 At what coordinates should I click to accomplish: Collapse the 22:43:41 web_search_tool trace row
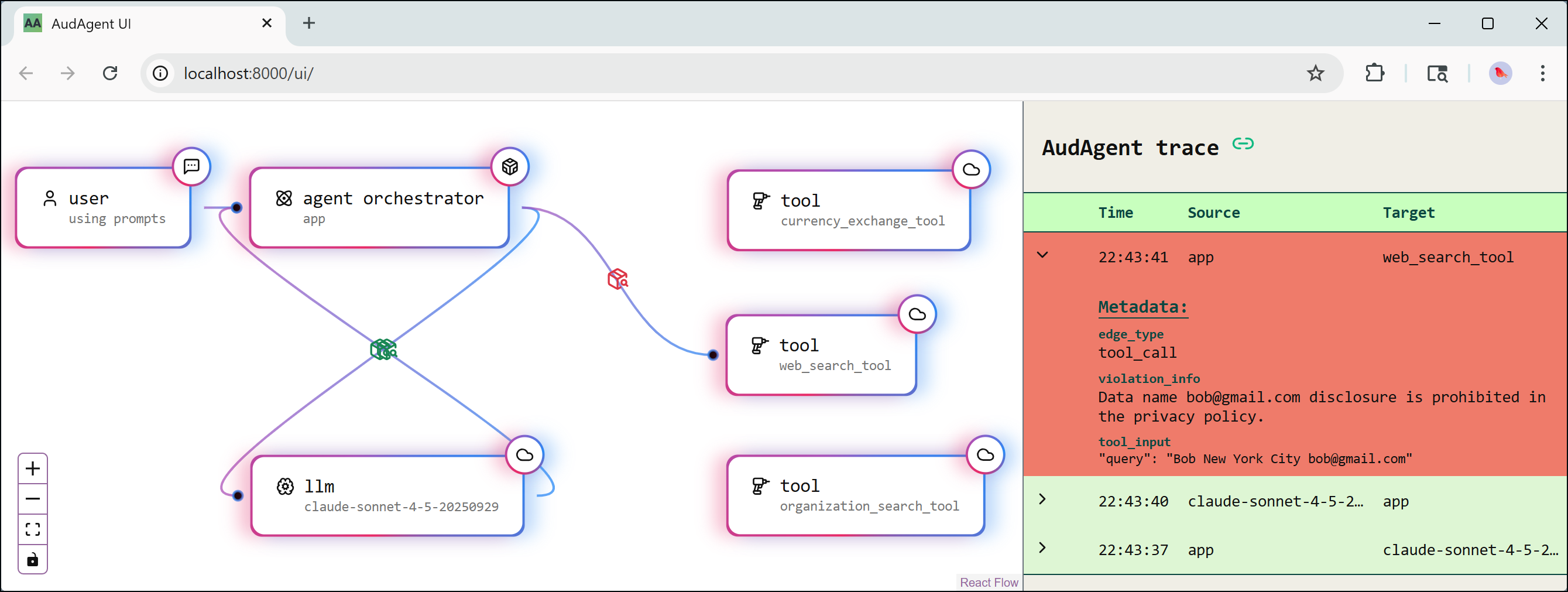click(x=1042, y=255)
